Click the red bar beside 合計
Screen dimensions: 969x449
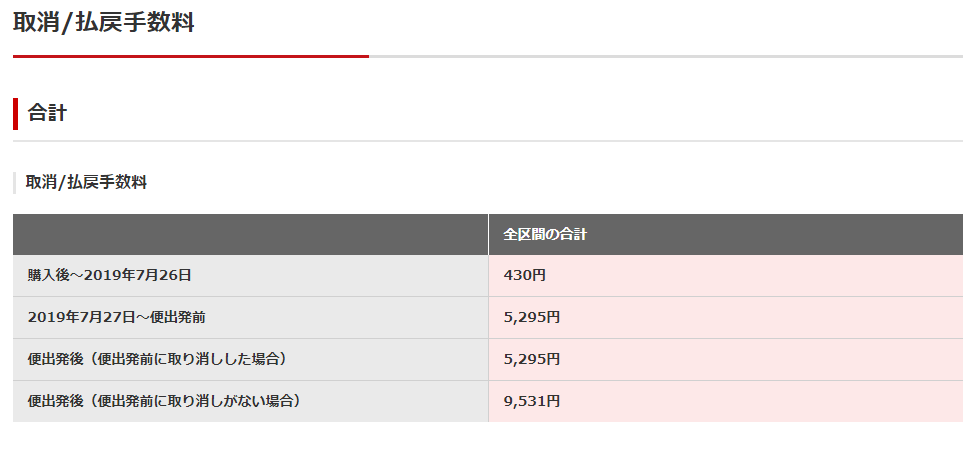[15, 114]
